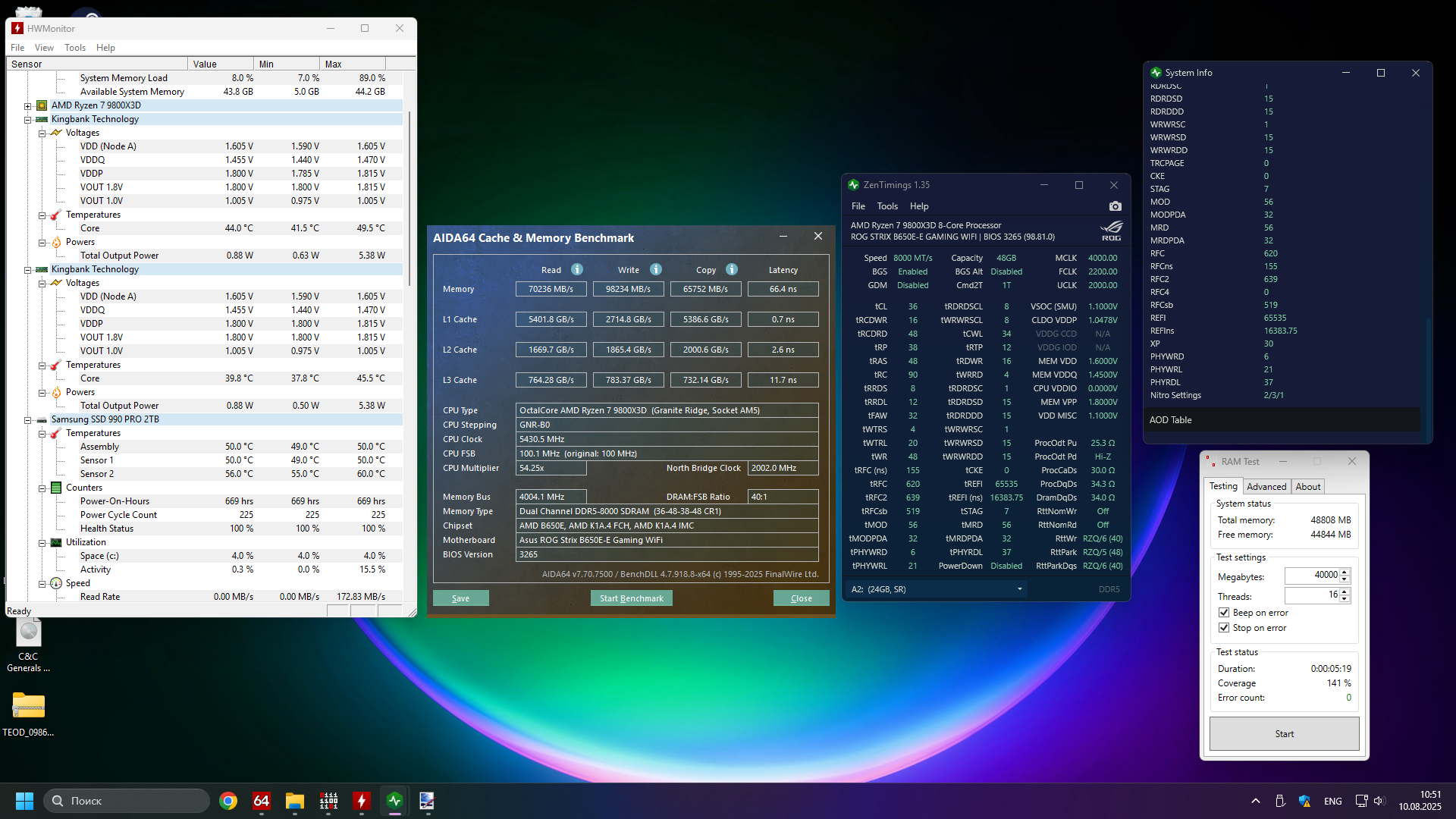
Task: Collapse Utilization node in HWMonitor
Action: pyautogui.click(x=42, y=543)
